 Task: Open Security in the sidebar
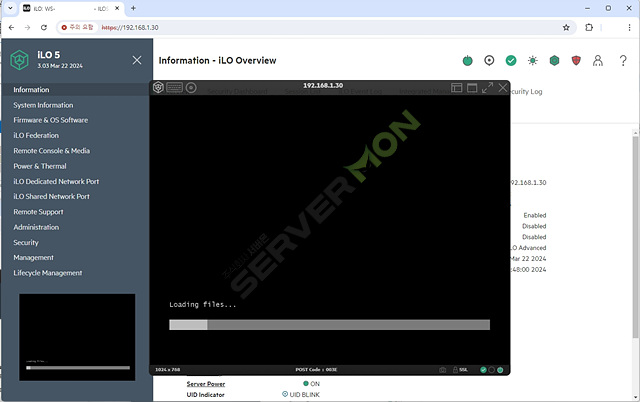coord(26,242)
